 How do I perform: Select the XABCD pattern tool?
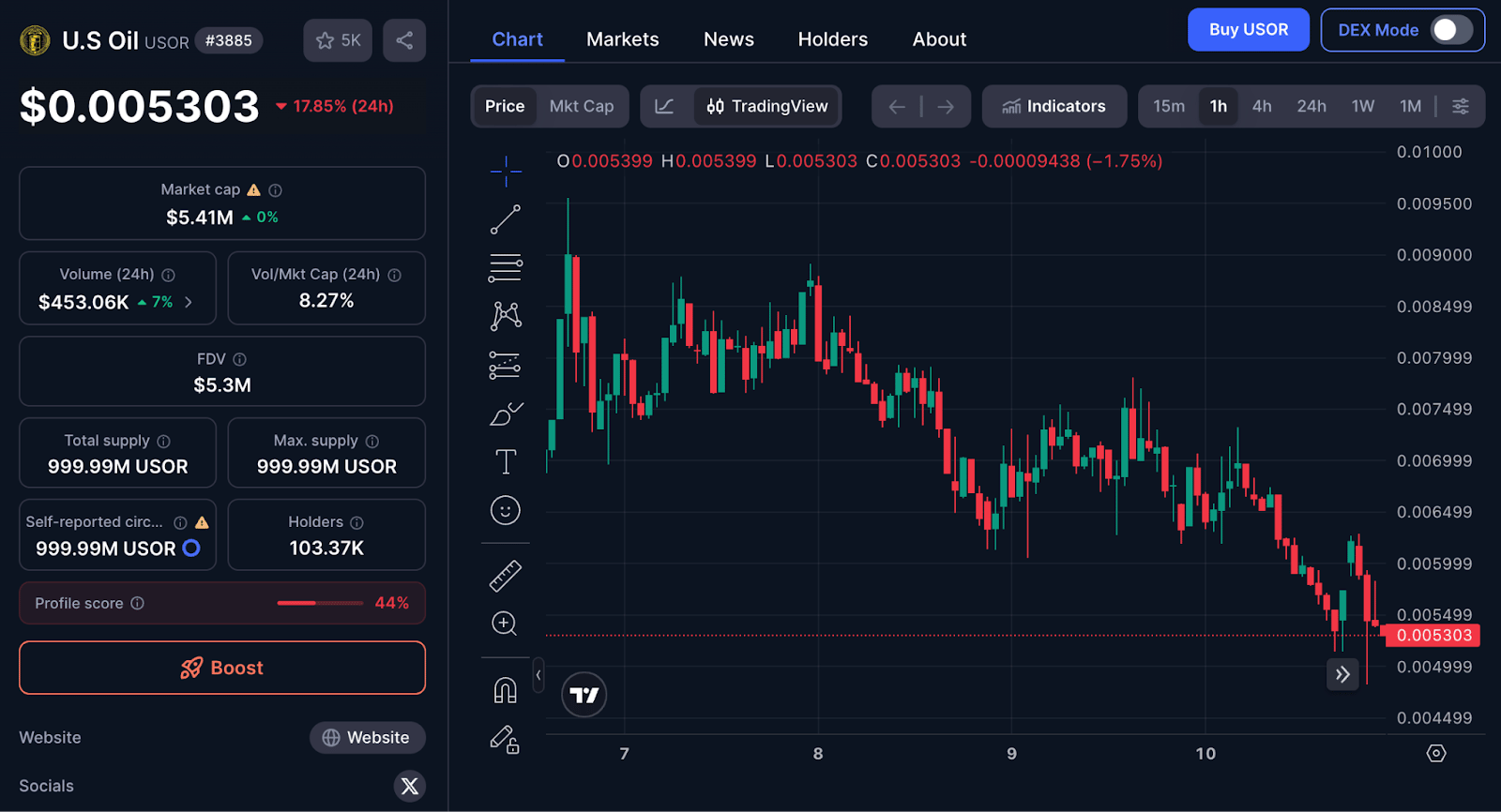pos(506,316)
